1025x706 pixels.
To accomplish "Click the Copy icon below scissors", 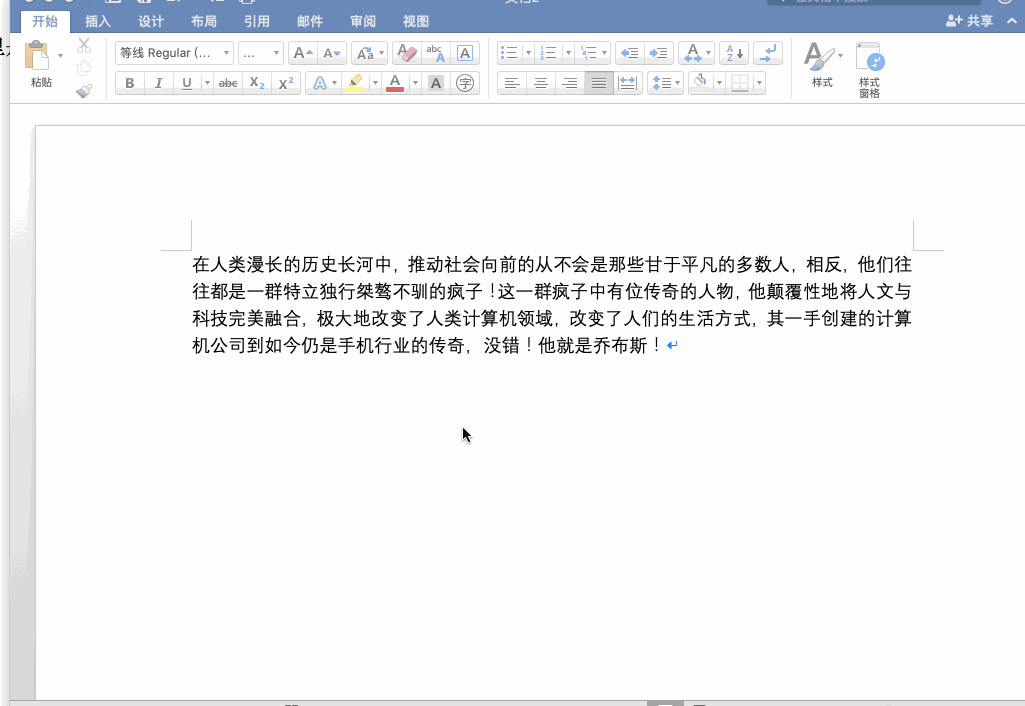I will (x=84, y=68).
